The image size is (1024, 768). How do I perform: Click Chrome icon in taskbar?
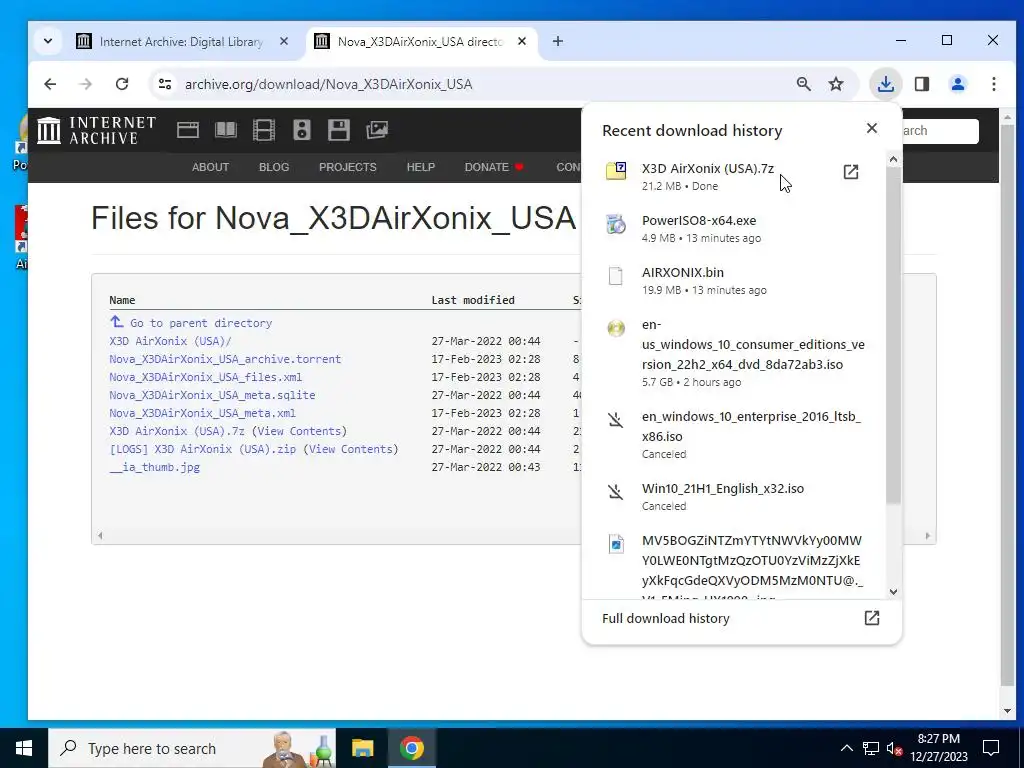(x=411, y=748)
